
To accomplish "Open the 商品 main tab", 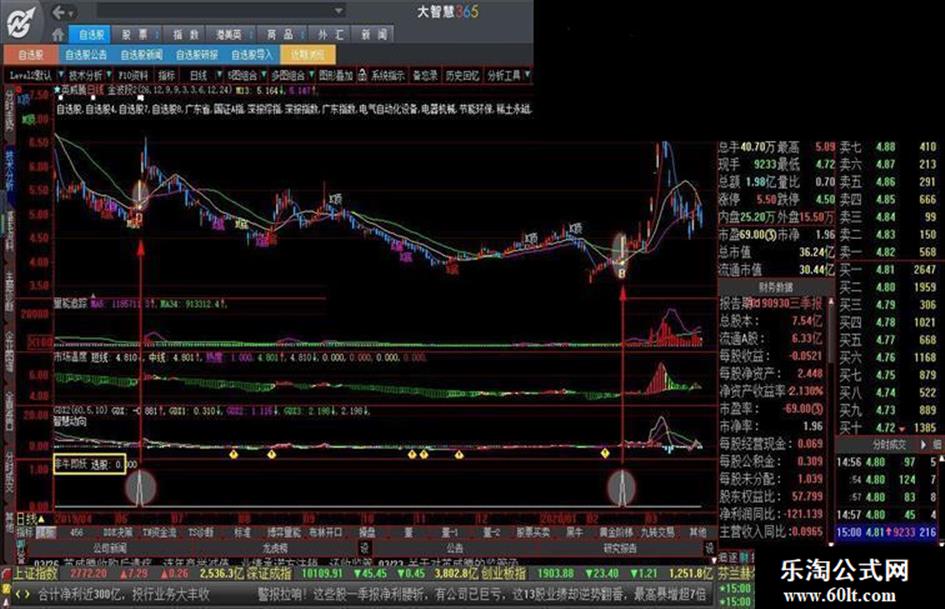I will point(280,34).
